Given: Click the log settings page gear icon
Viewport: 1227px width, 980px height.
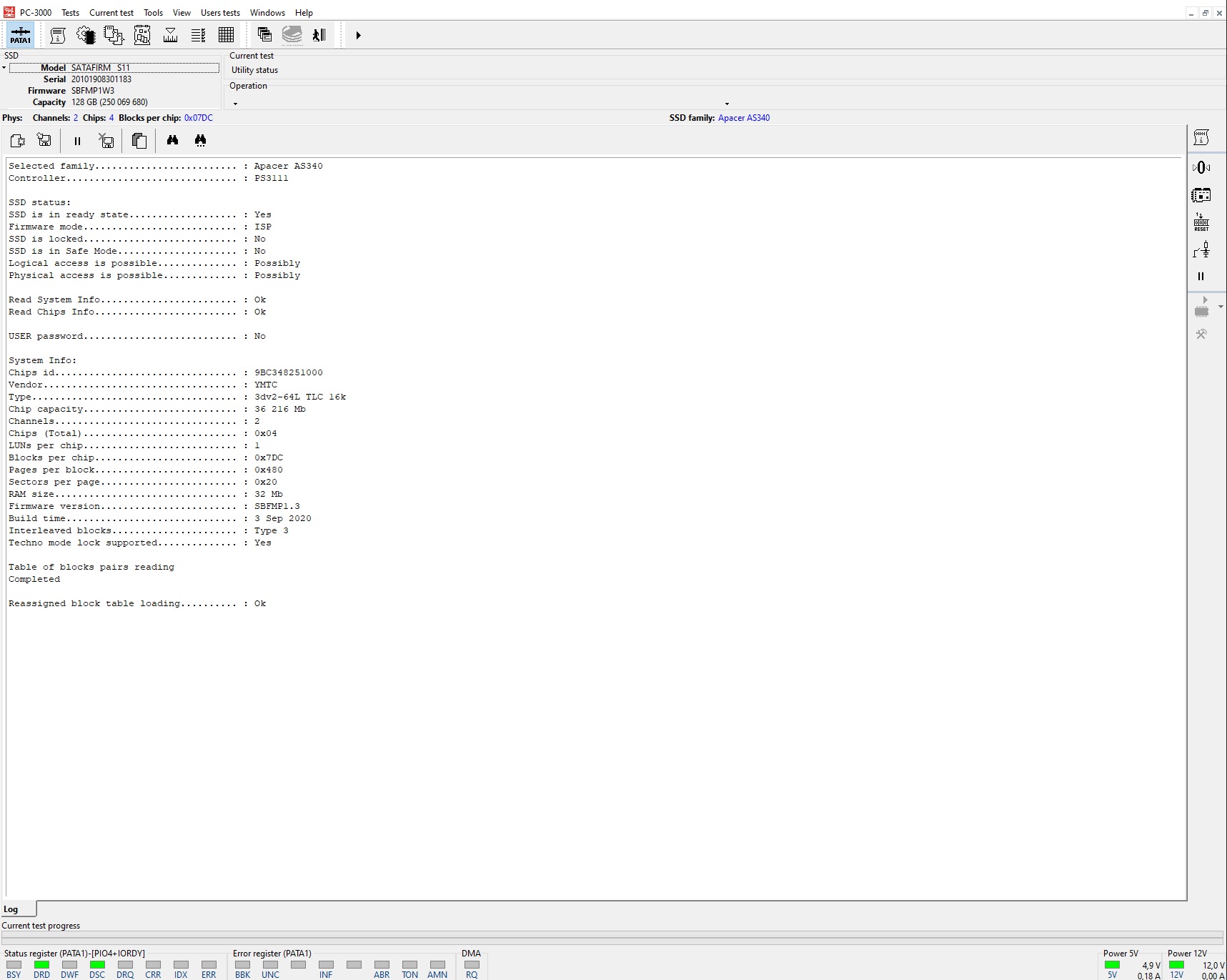Looking at the screenshot, I should [x=17, y=141].
